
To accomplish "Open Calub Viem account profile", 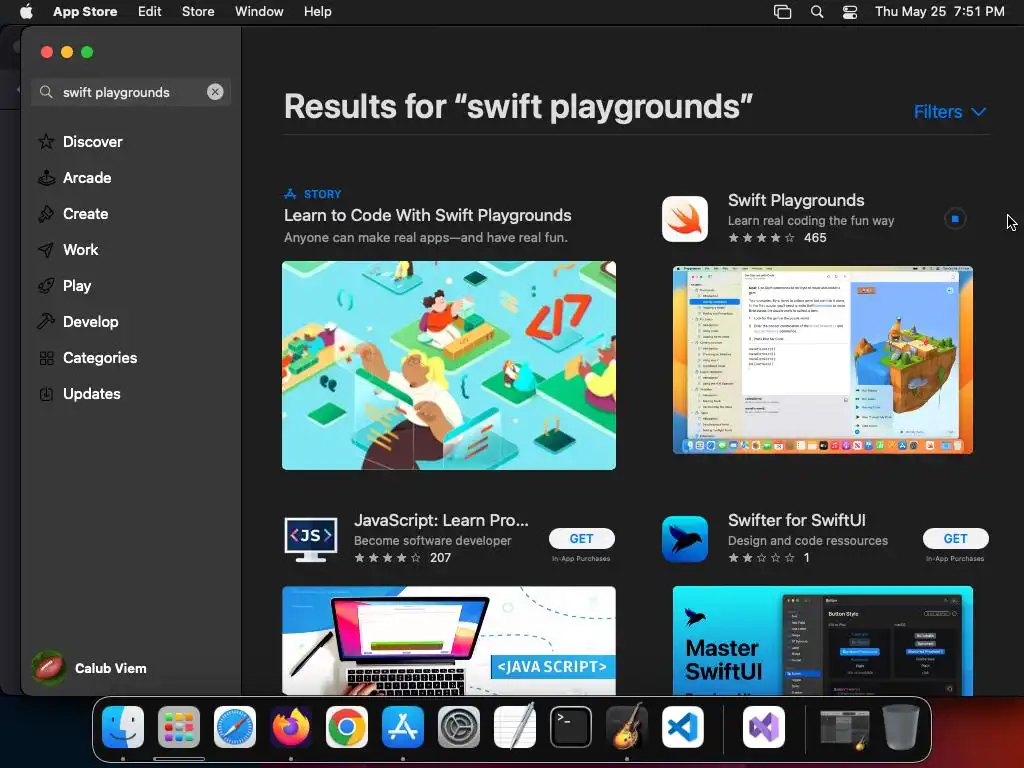I will click(90, 668).
